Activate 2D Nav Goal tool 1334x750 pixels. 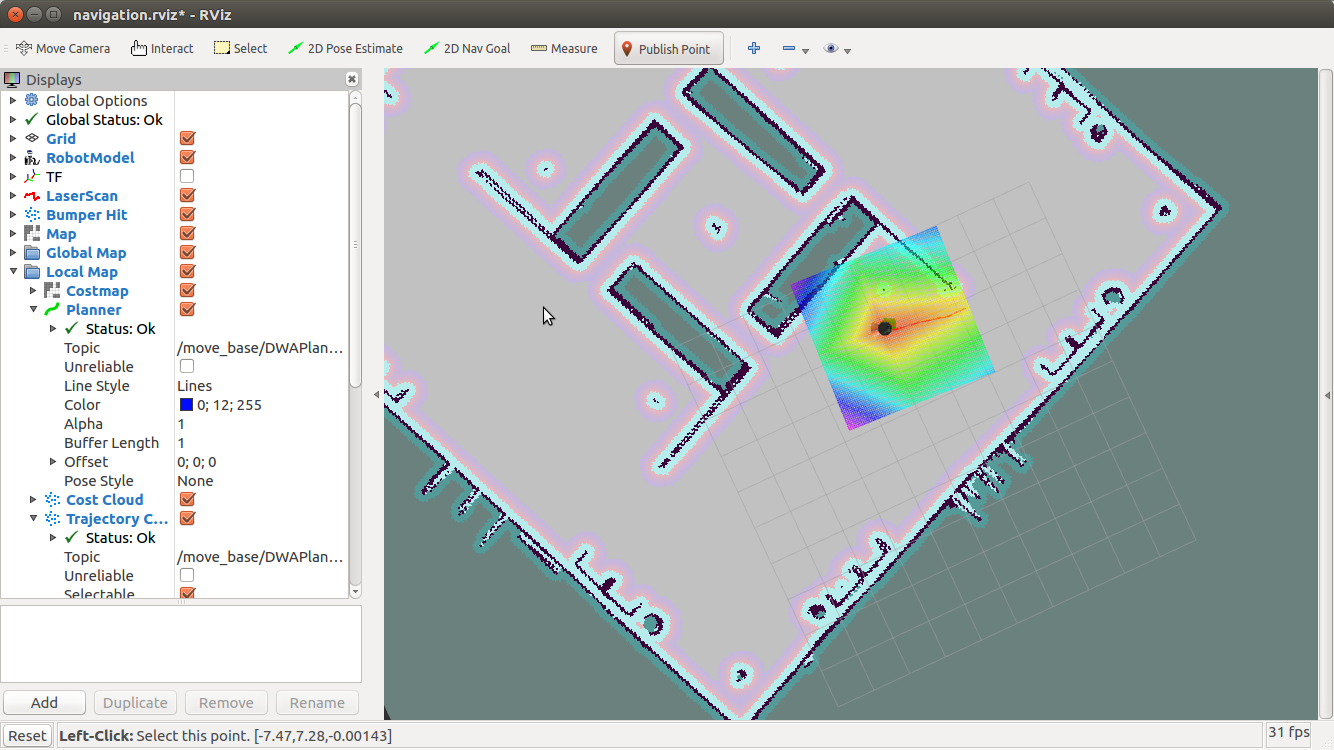467,48
